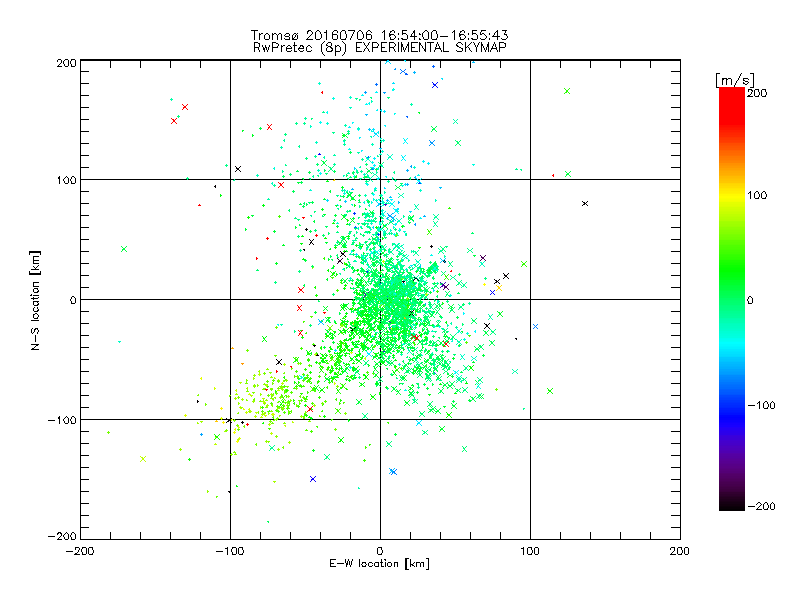
Task: Click the x-axis tick label '100'
Action: click(530, 551)
